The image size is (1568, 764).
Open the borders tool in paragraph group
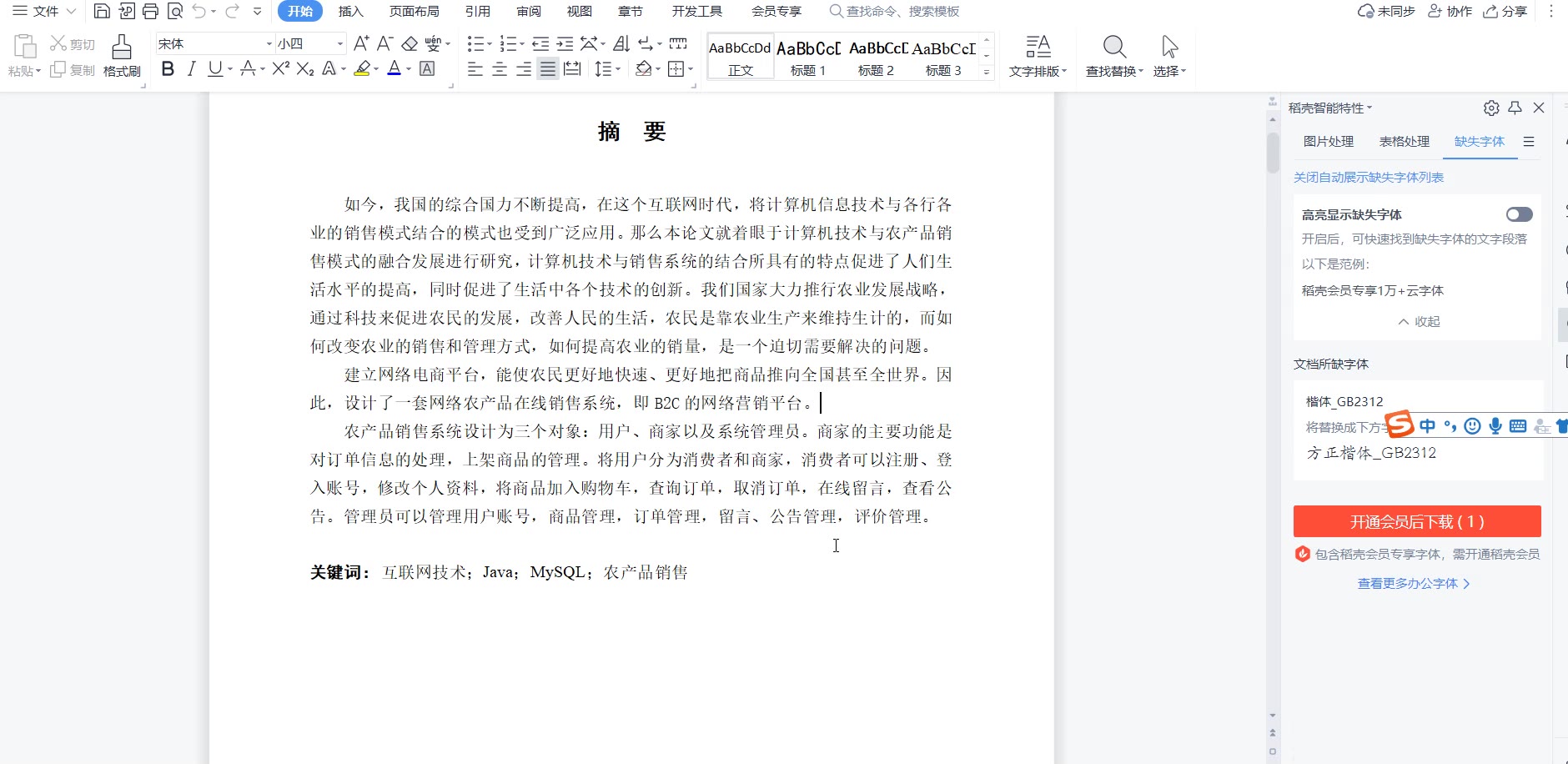[676, 69]
